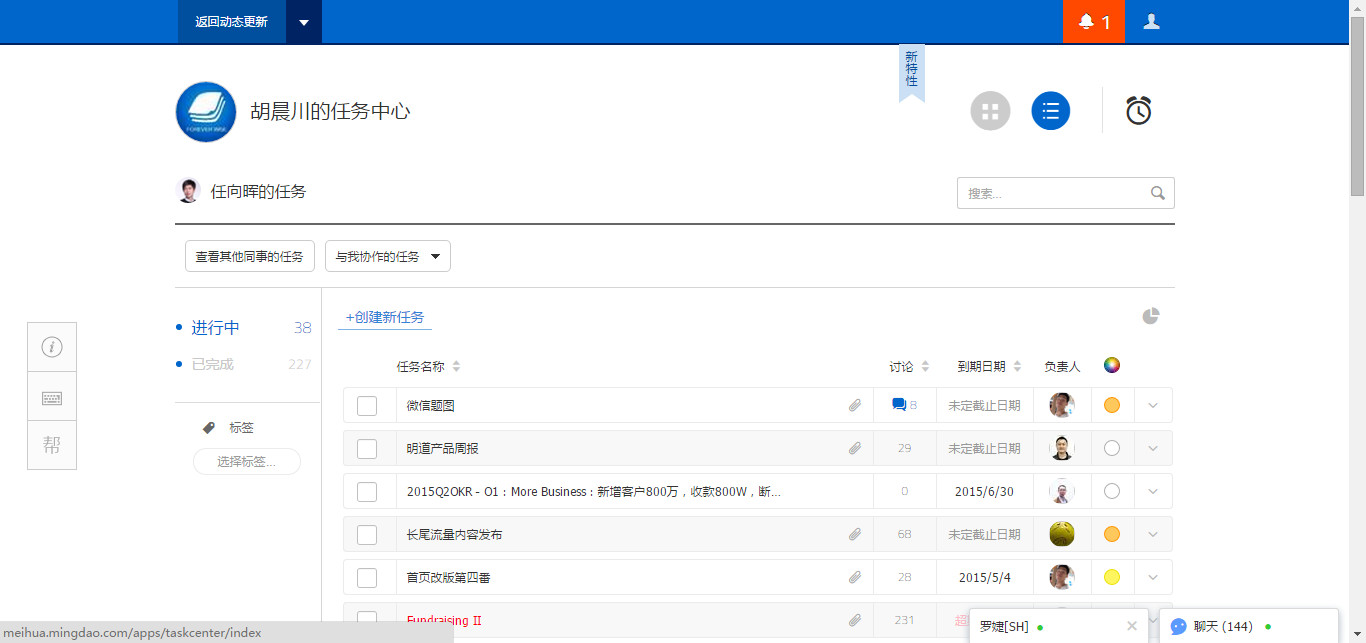Click +创建新任务 link

385,317
